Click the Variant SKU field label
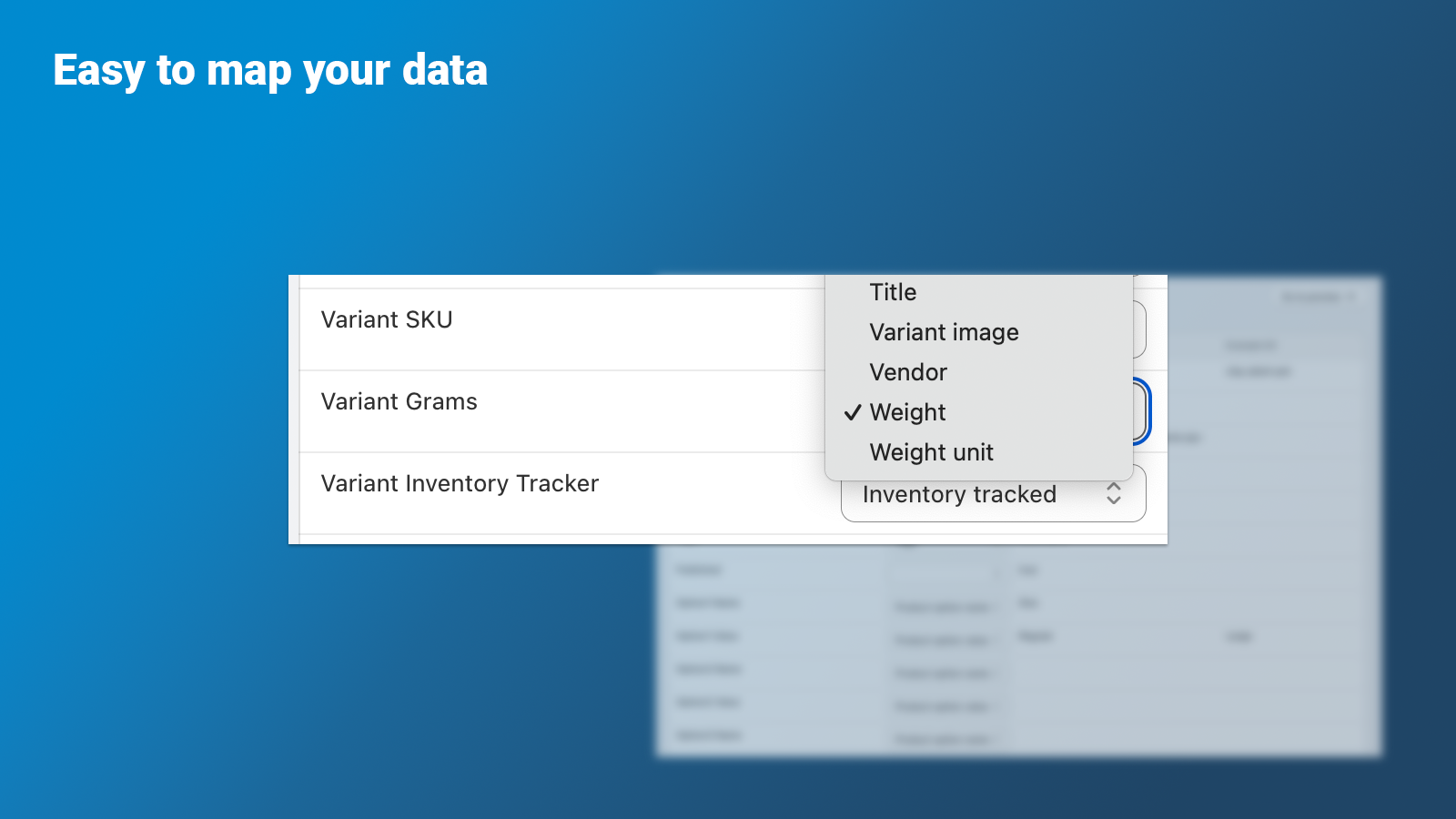Image resolution: width=1456 pixels, height=819 pixels. coord(387,319)
